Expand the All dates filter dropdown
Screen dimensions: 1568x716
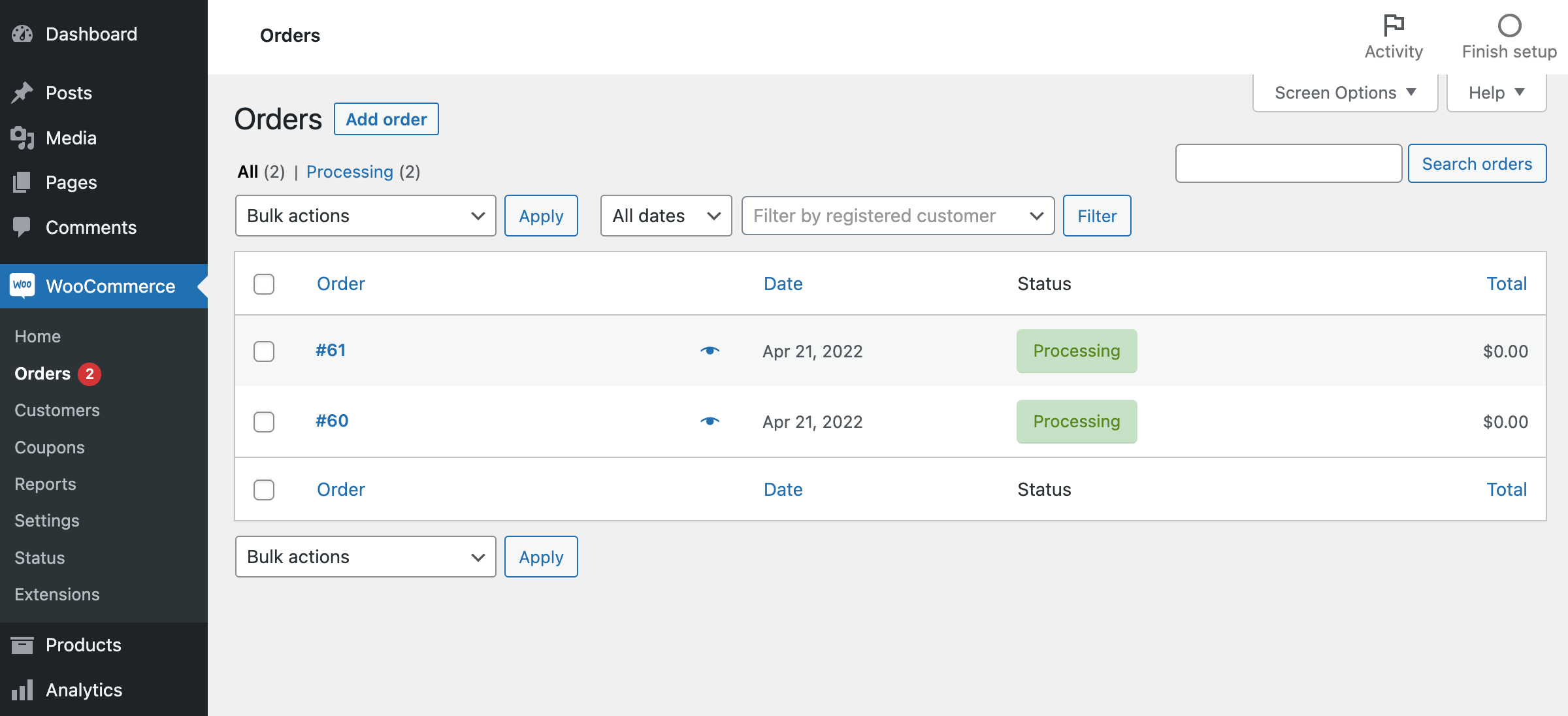pyautogui.click(x=666, y=216)
